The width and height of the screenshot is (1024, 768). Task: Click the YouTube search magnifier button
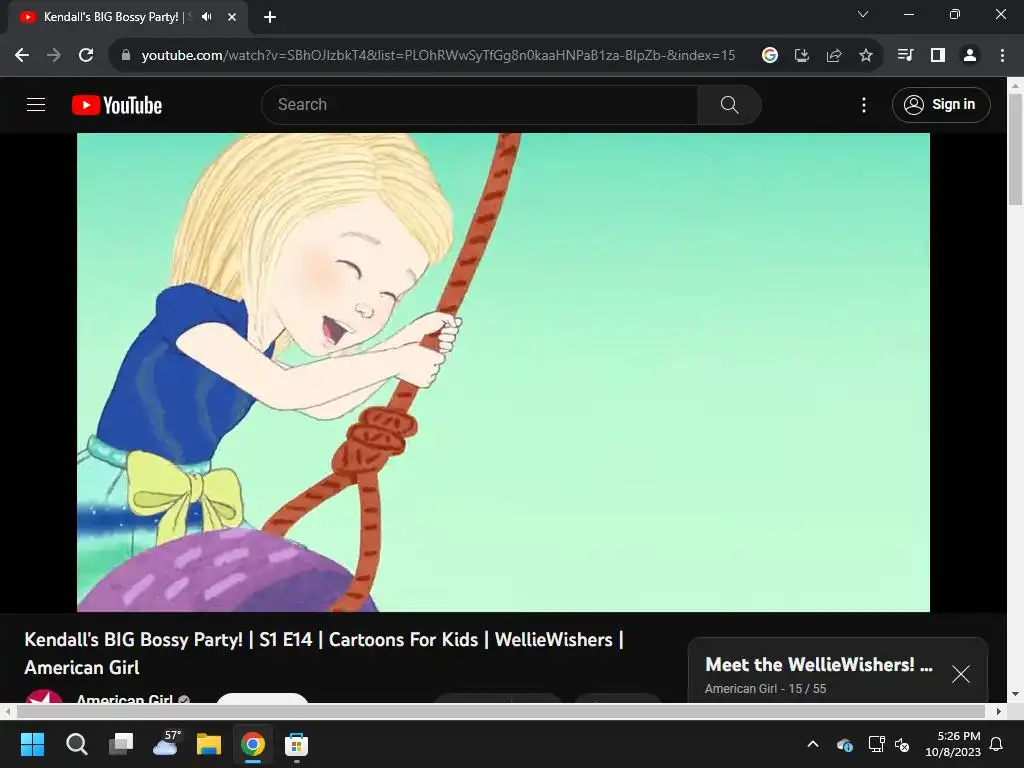point(729,104)
